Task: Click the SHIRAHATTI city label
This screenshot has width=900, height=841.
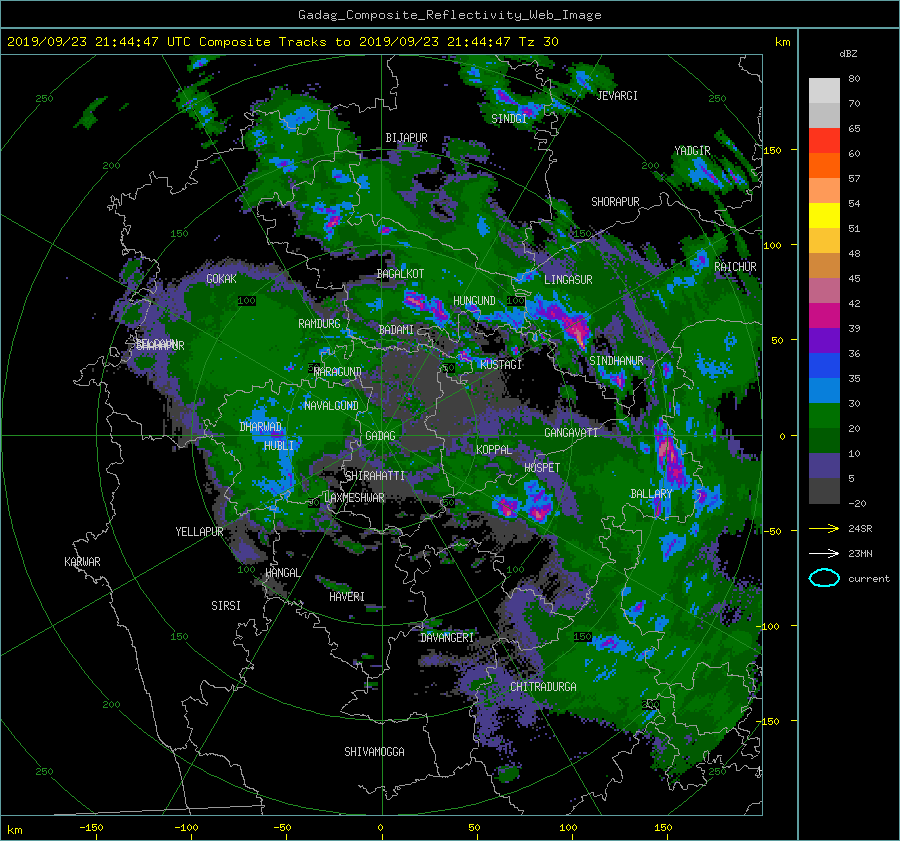Action: click(x=375, y=476)
